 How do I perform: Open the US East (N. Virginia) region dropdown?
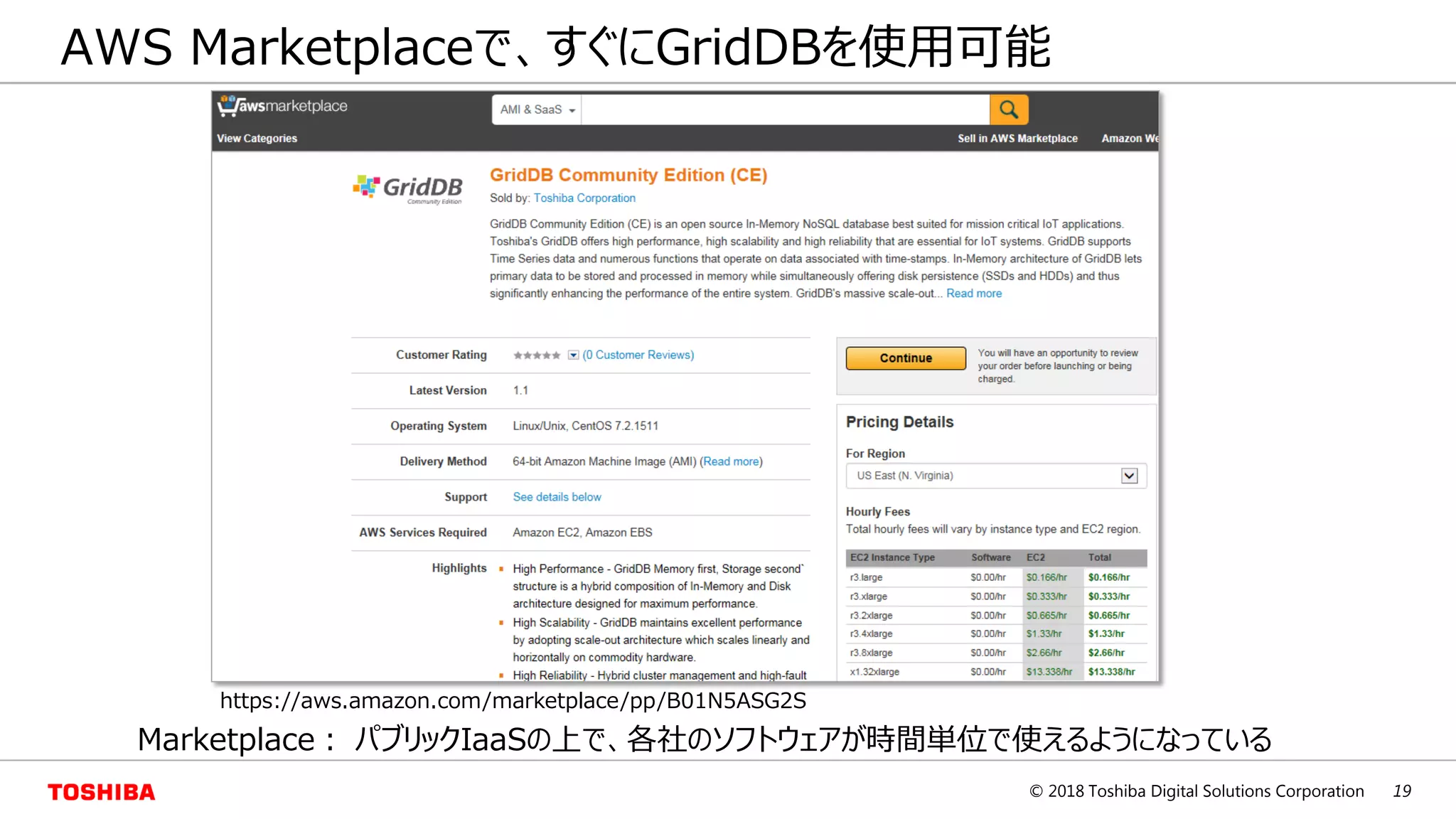996,476
